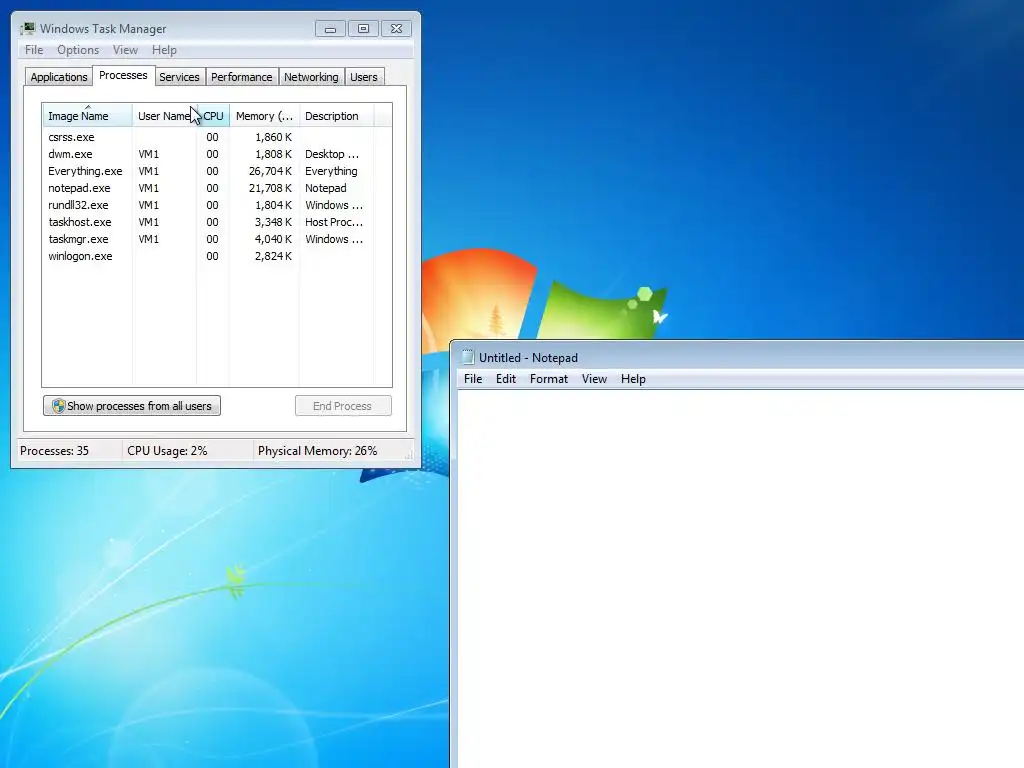
Task: Select the Processes tab
Action: pos(123,75)
